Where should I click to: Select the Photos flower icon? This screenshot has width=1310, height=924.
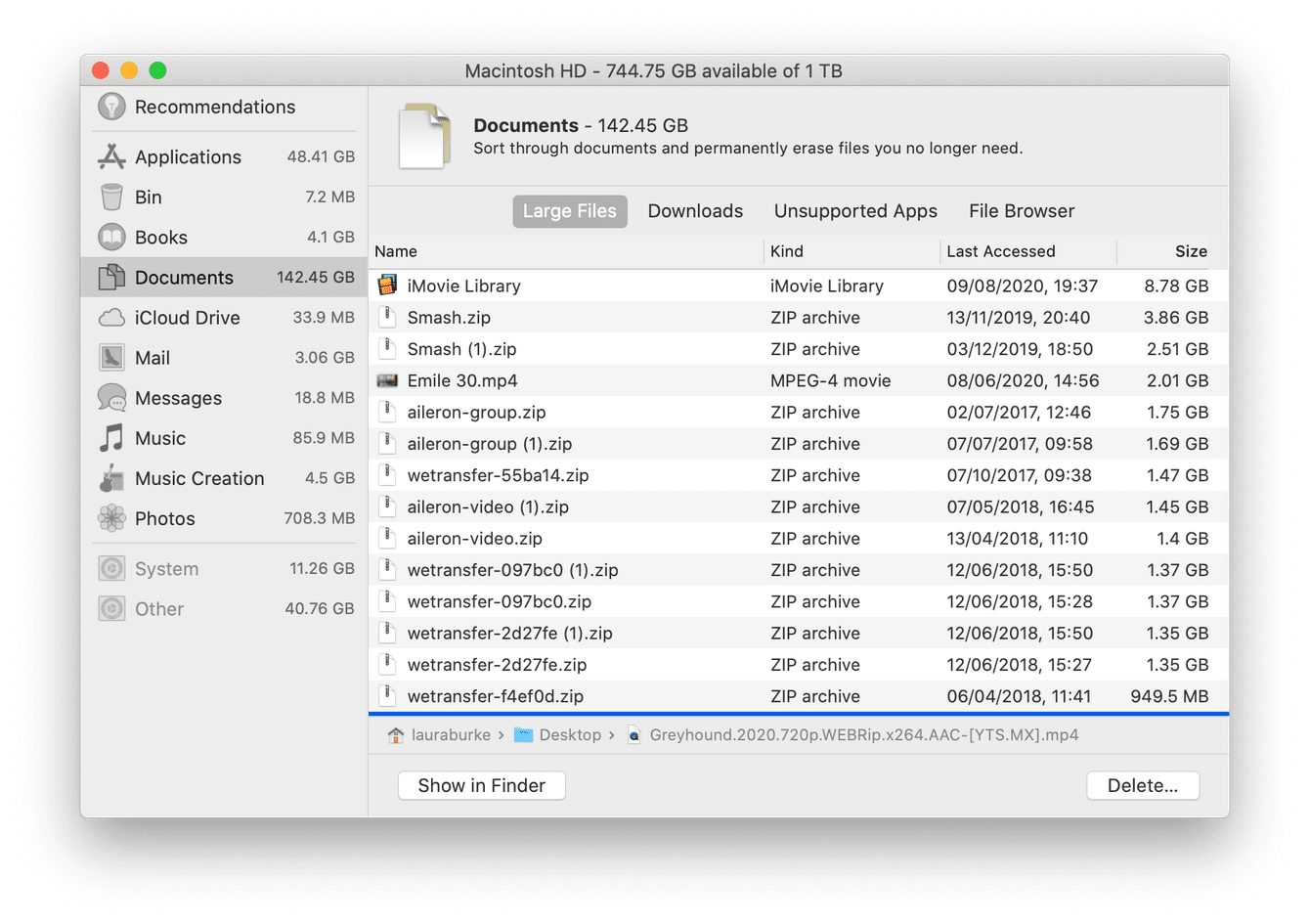pyautogui.click(x=110, y=517)
